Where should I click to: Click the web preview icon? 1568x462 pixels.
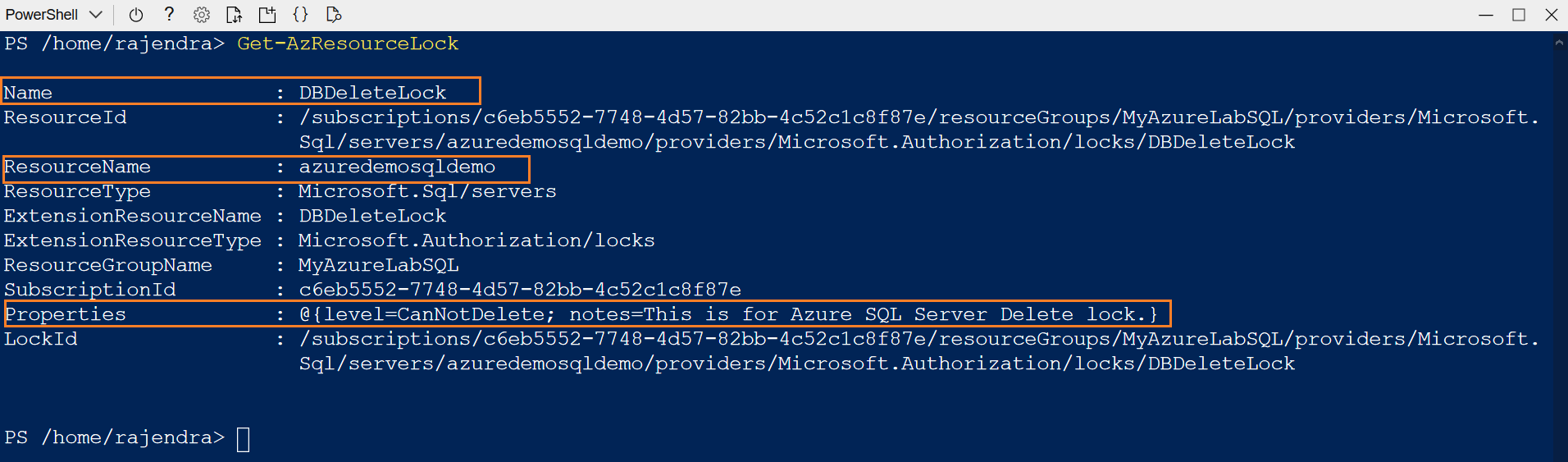click(333, 15)
